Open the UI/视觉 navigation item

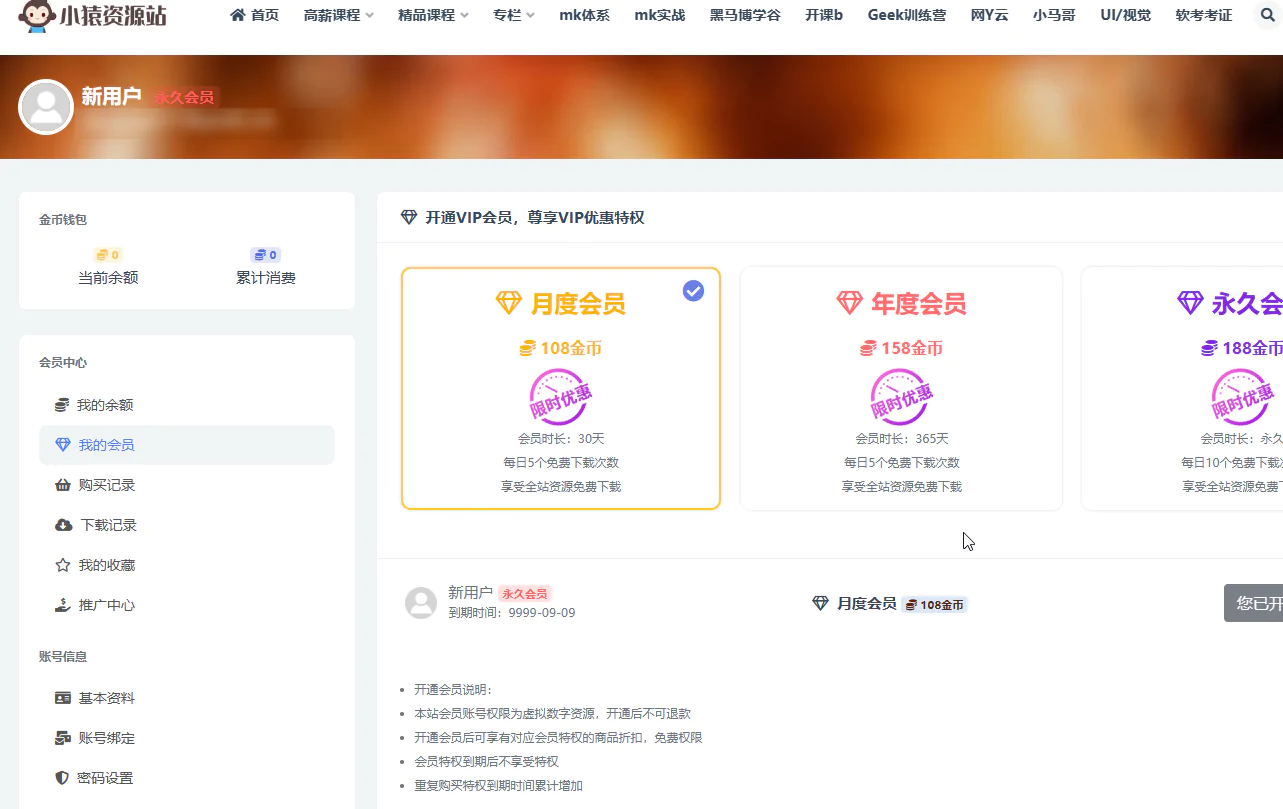(1125, 15)
